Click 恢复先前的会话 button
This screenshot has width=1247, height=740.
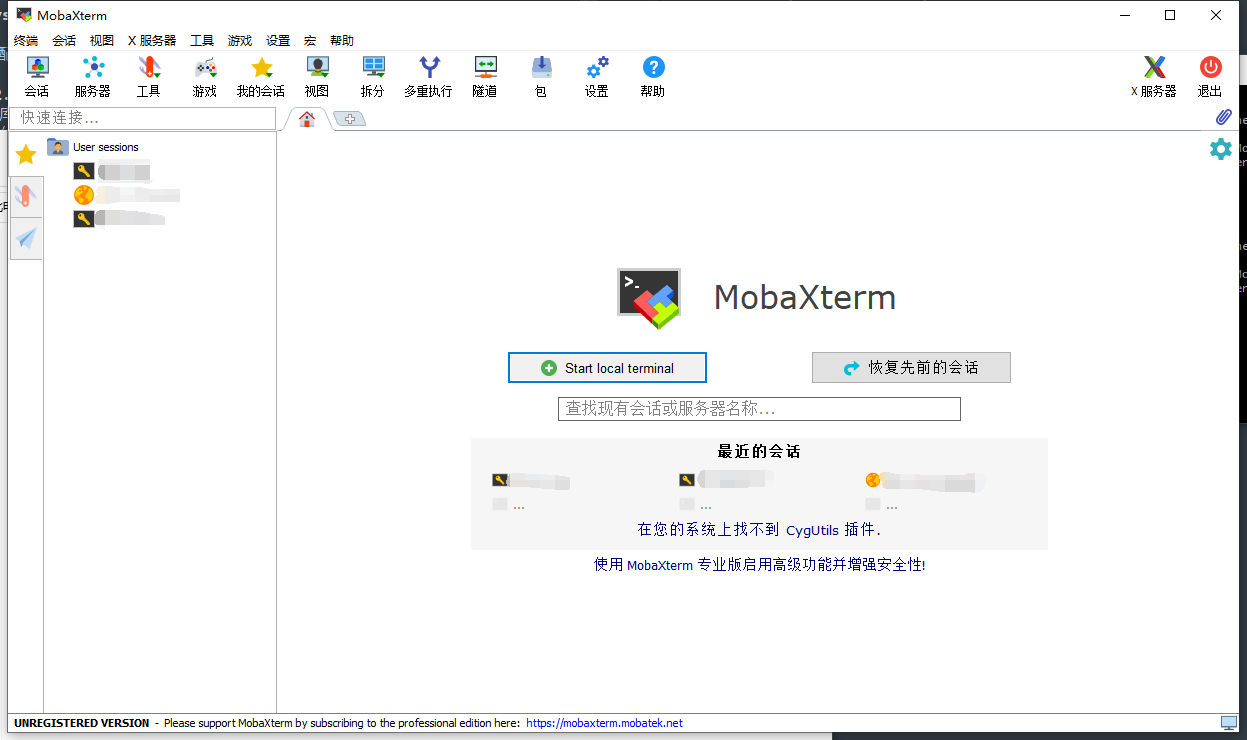tap(911, 367)
